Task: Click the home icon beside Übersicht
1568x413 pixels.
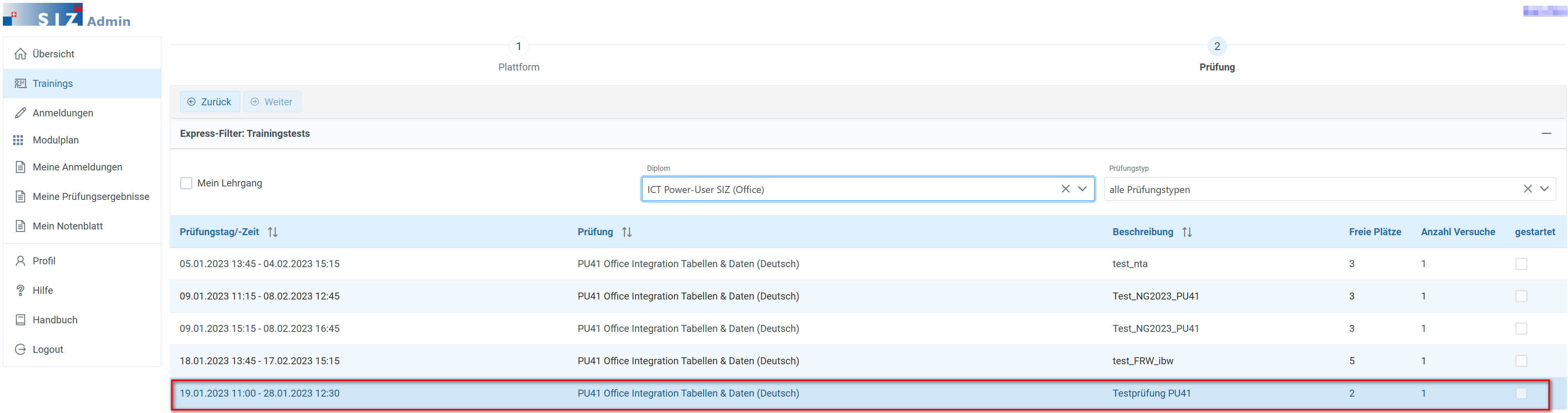Action: click(20, 54)
